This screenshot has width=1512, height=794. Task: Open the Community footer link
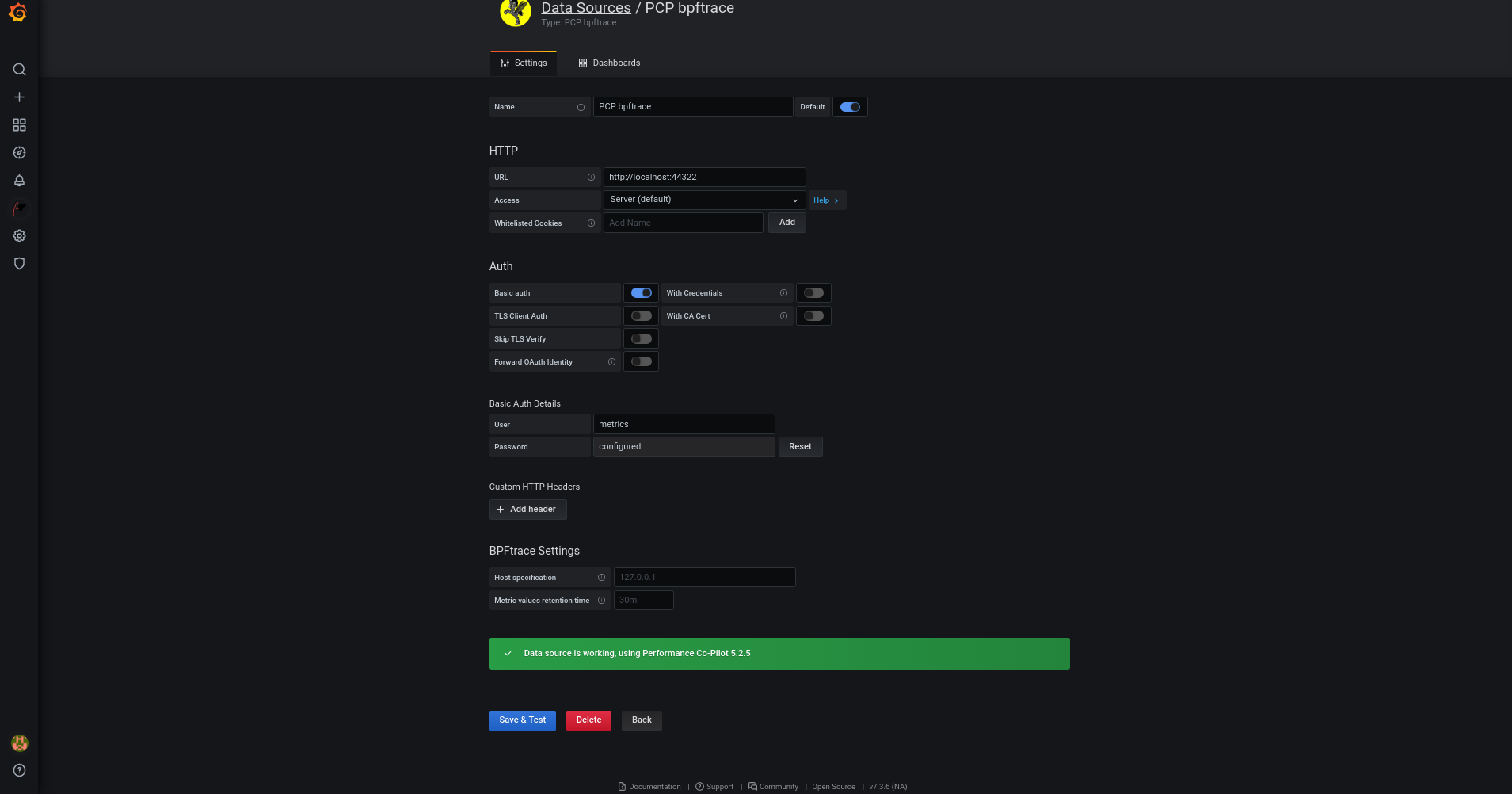tap(774, 787)
